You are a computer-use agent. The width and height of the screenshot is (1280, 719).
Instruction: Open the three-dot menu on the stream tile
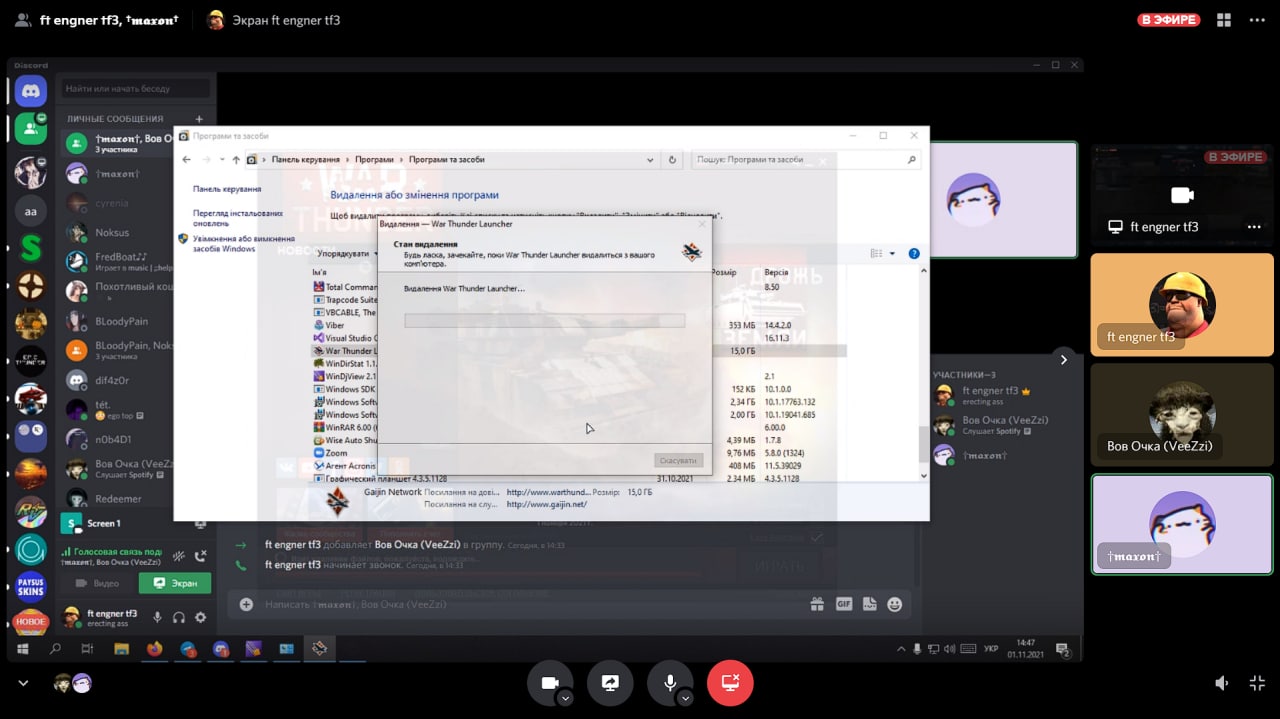click(1254, 227)
